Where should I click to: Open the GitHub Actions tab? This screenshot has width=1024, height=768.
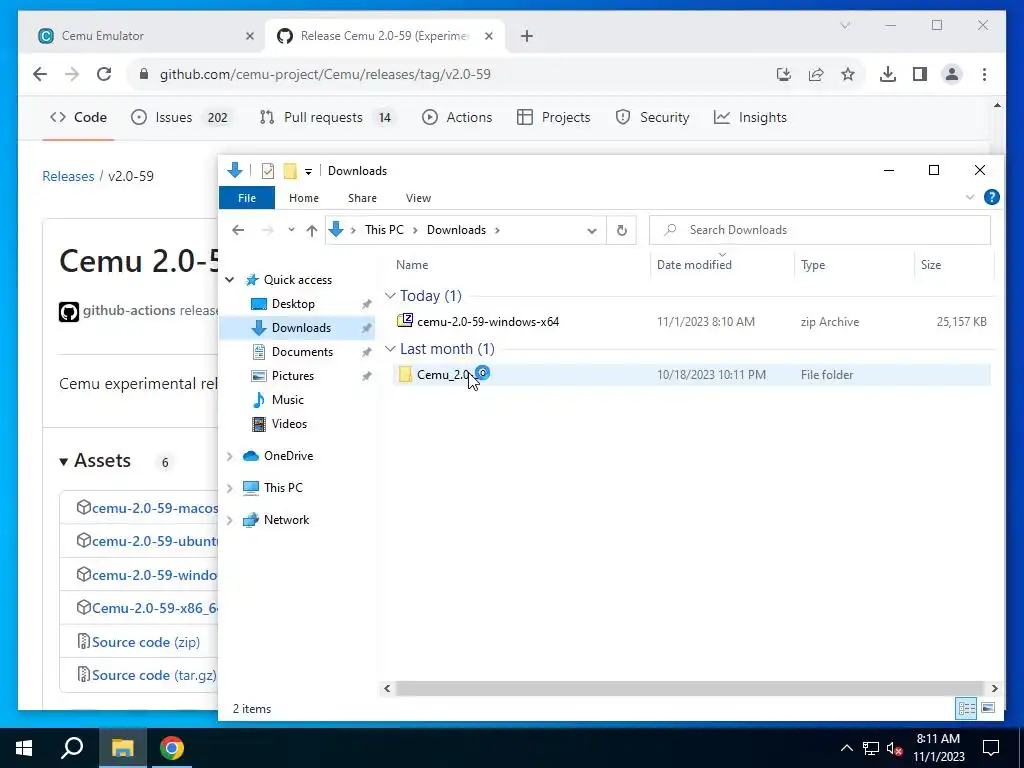point(457,118)
